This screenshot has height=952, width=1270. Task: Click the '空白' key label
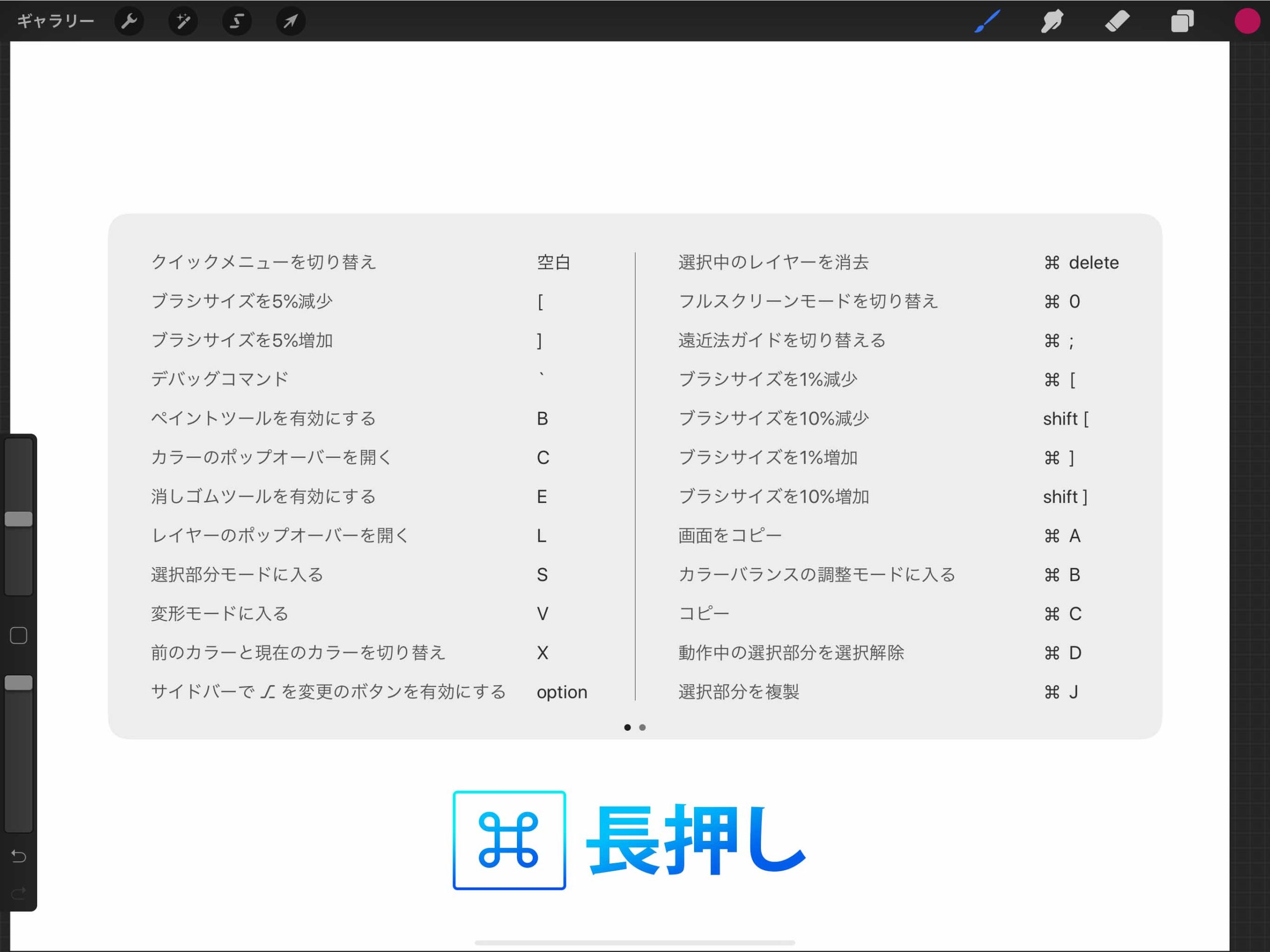[554, 262]
